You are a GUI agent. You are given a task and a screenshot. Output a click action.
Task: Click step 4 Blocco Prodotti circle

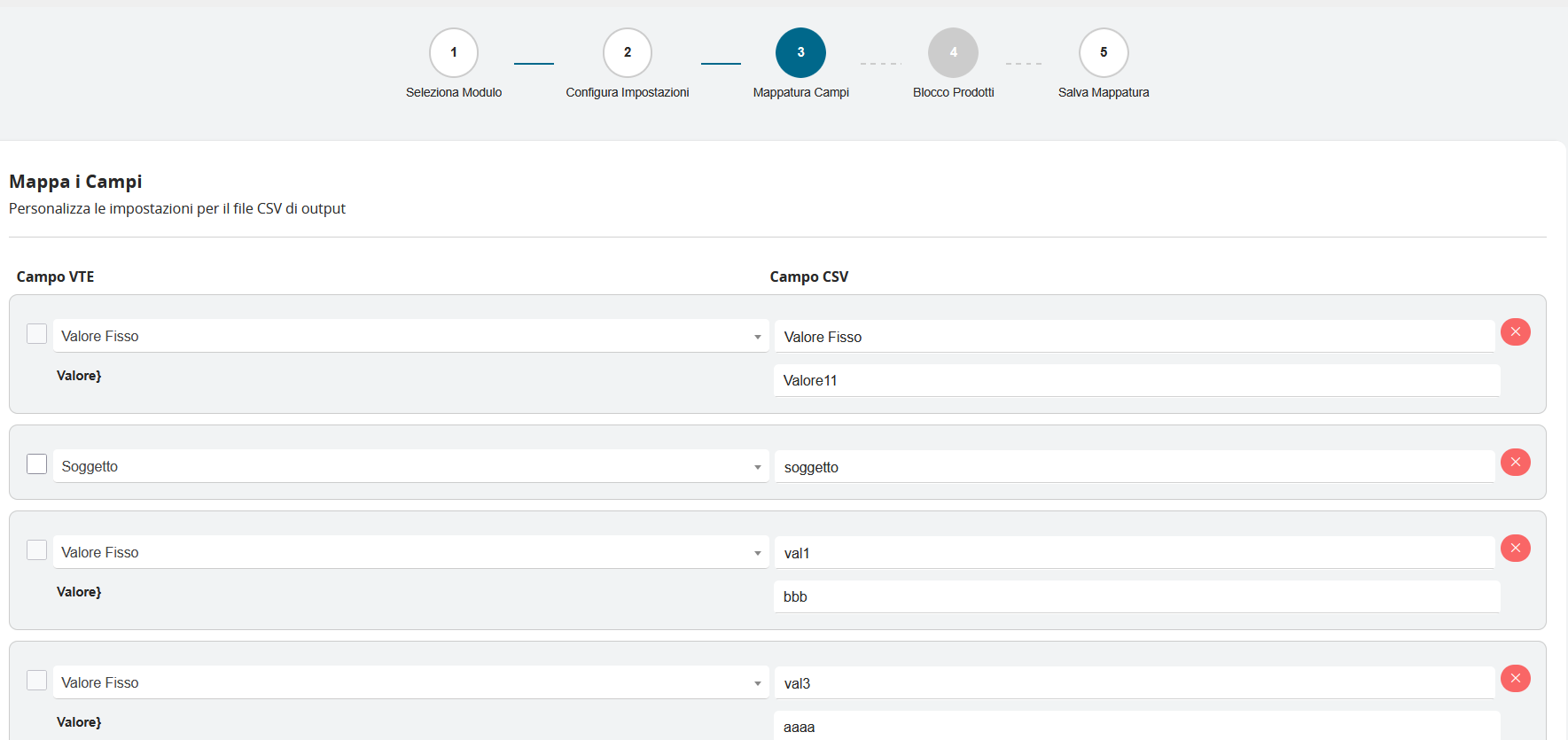click(953, 53)
